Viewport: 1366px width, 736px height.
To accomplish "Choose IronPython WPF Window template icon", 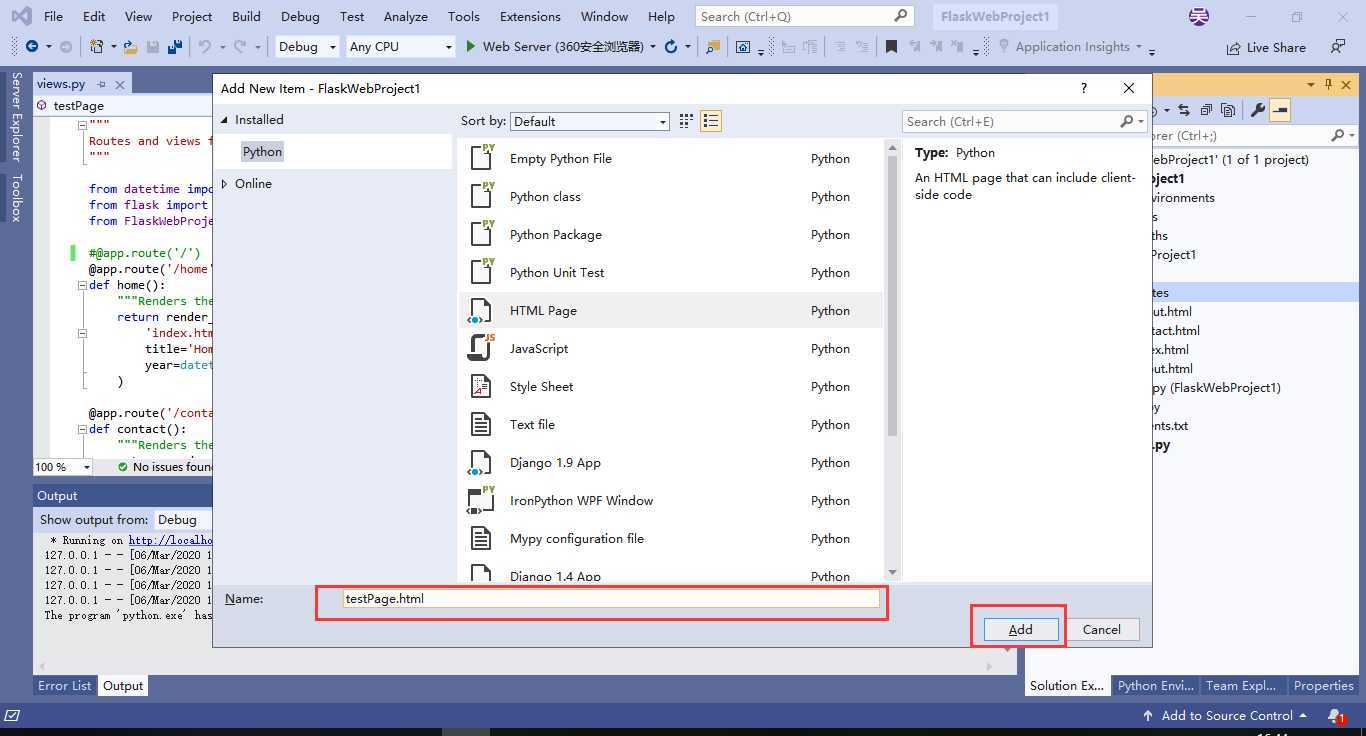I will tap(481, 500).
